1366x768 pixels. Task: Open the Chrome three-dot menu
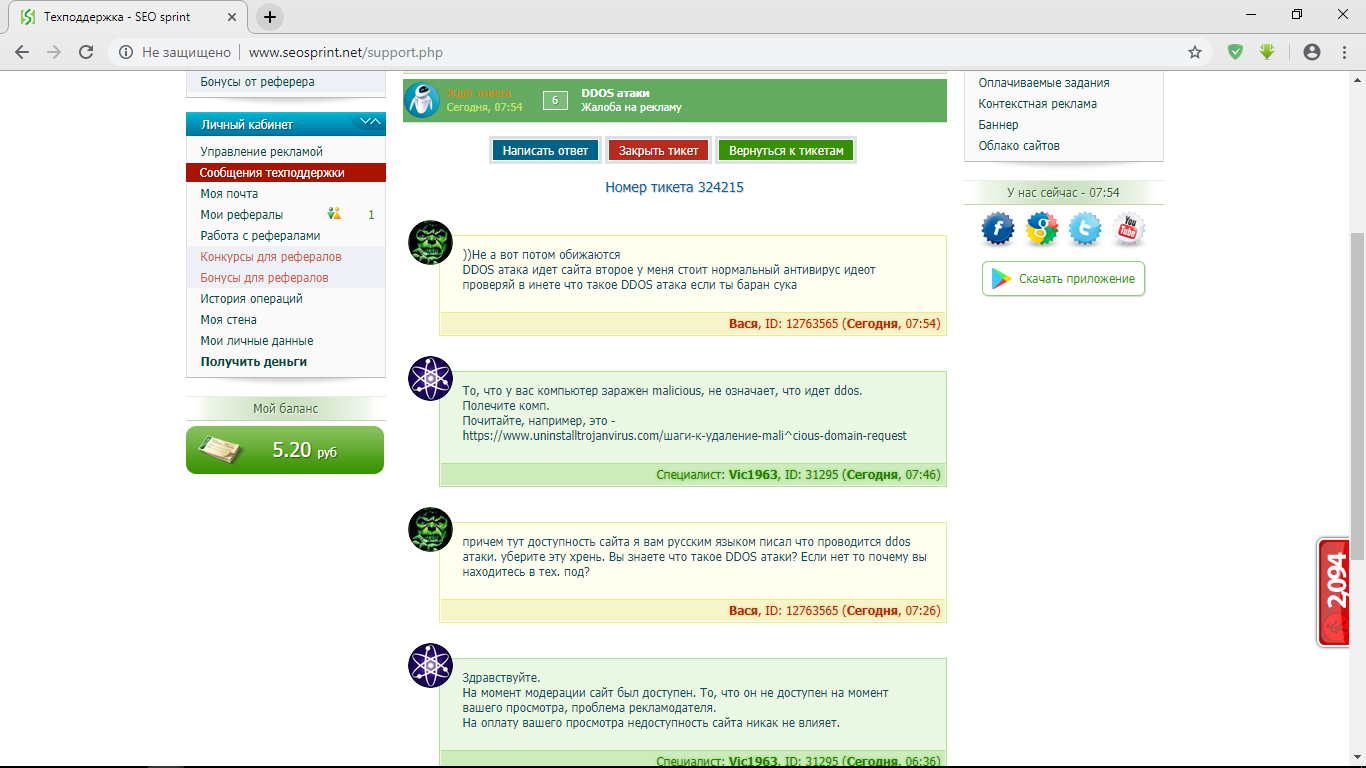(1344, 52)
